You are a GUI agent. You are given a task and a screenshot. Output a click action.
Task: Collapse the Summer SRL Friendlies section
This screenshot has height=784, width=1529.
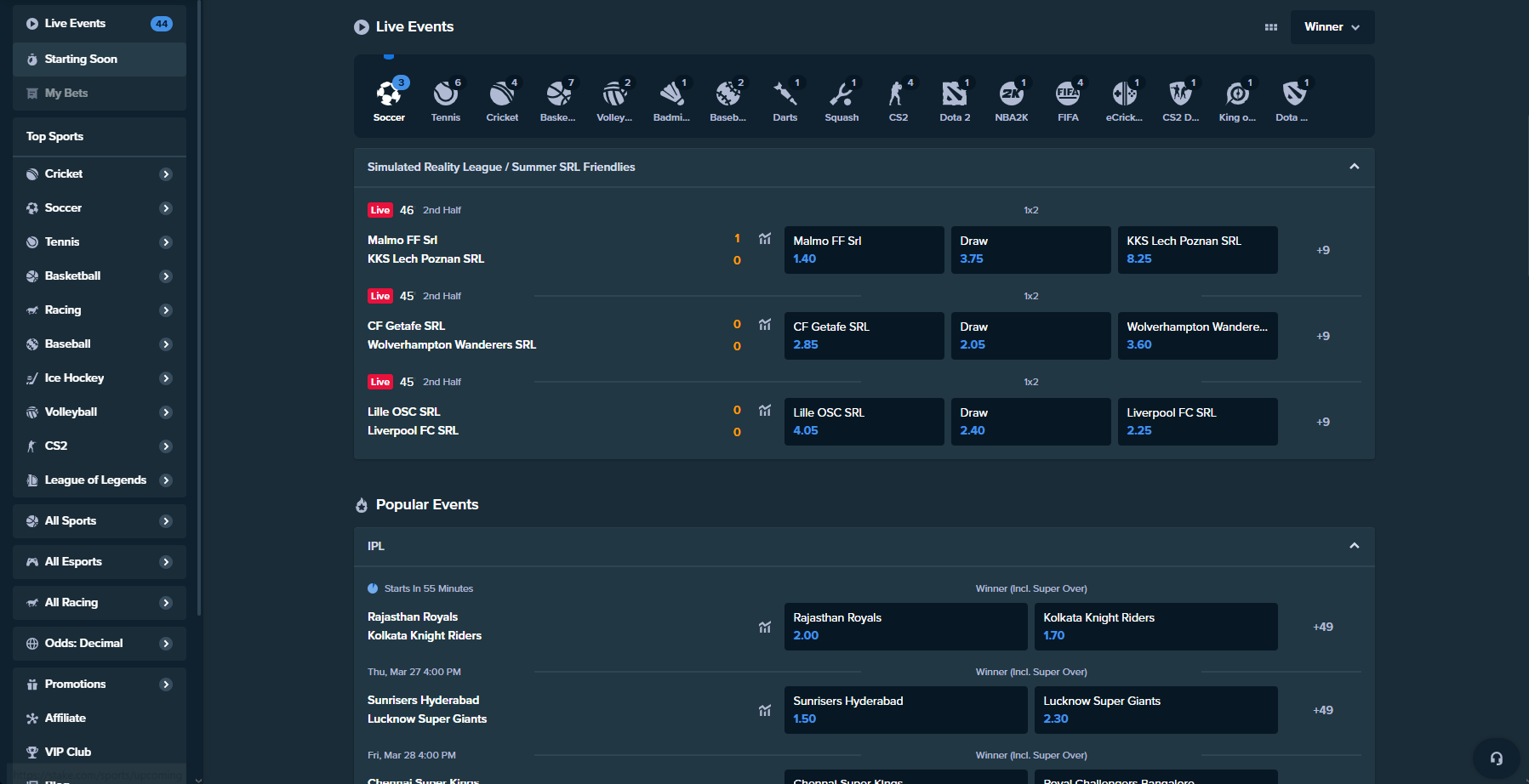pyautogui.click(x=1355, y=167)
